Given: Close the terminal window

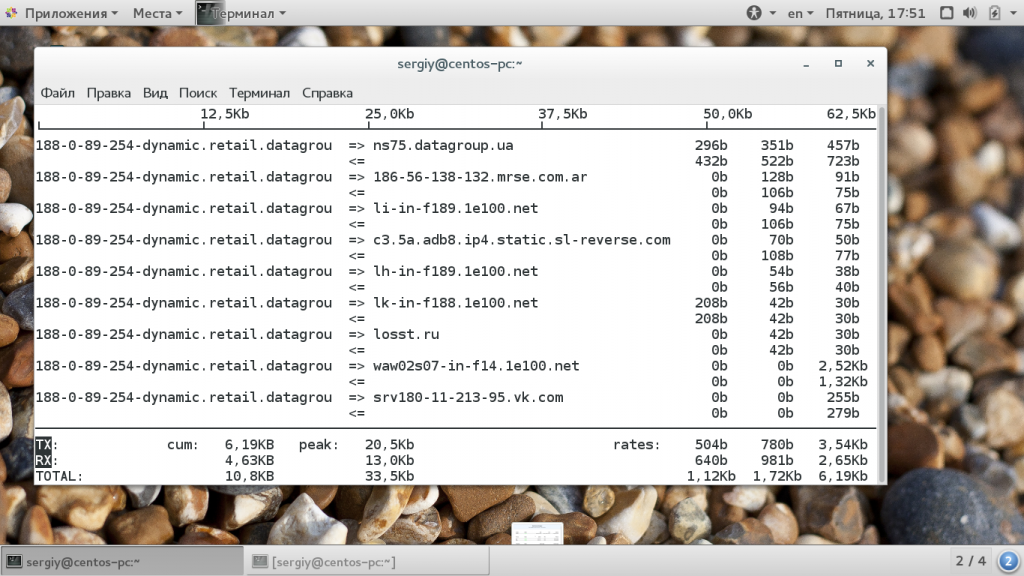Looking at the screenshot, I should [x=870, y=63].
